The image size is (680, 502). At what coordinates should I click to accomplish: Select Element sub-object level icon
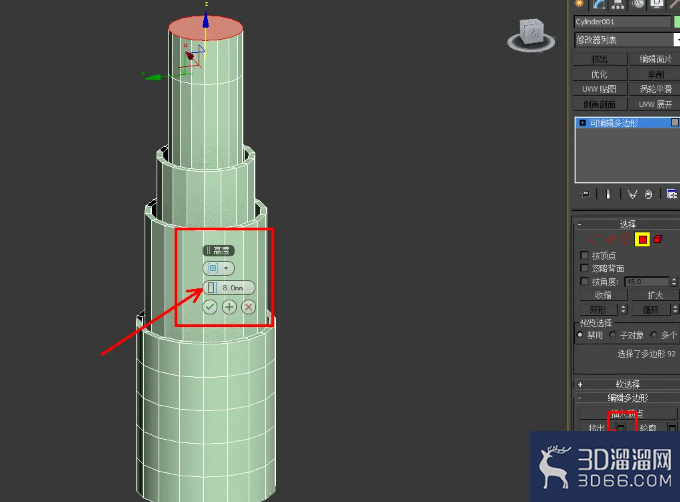tap(658, 239)
